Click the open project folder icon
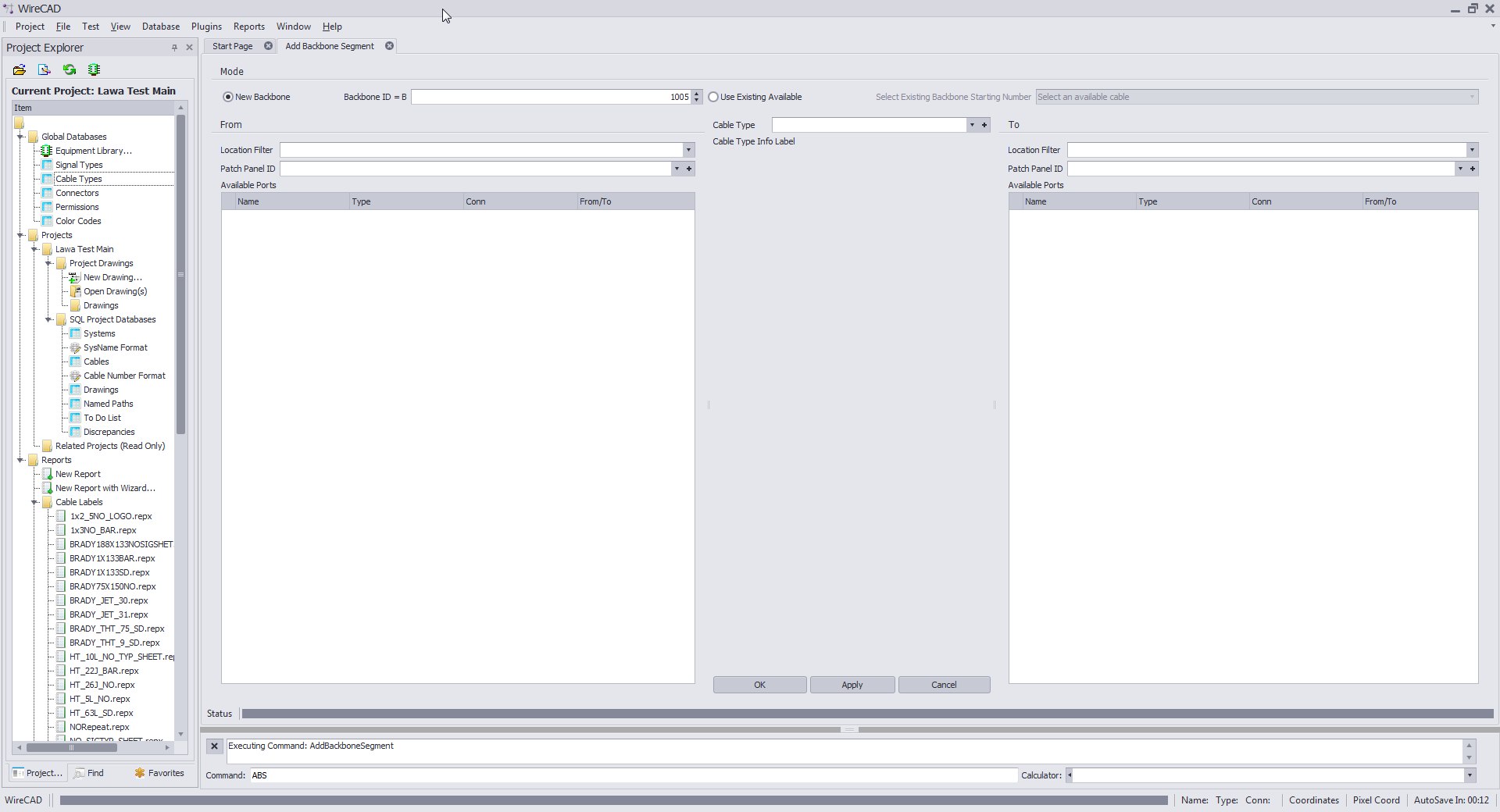The height and width of the screenshot is (812, 1500). [20, 70]
